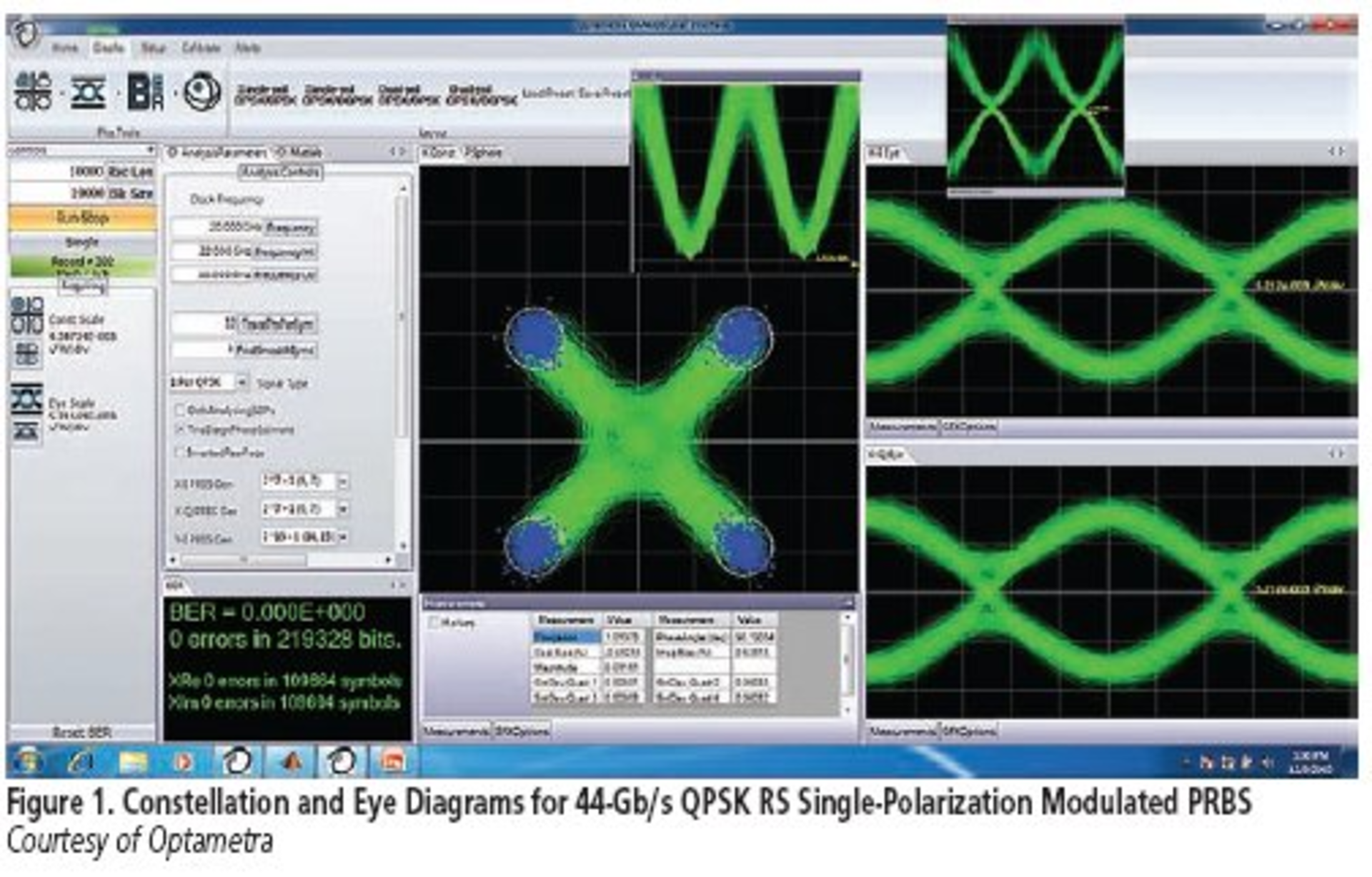The width and height of the screenshot is (1372, 877).
Task: Expand the first PRBS Gen dropdown
Action: [x=343, y=482]
